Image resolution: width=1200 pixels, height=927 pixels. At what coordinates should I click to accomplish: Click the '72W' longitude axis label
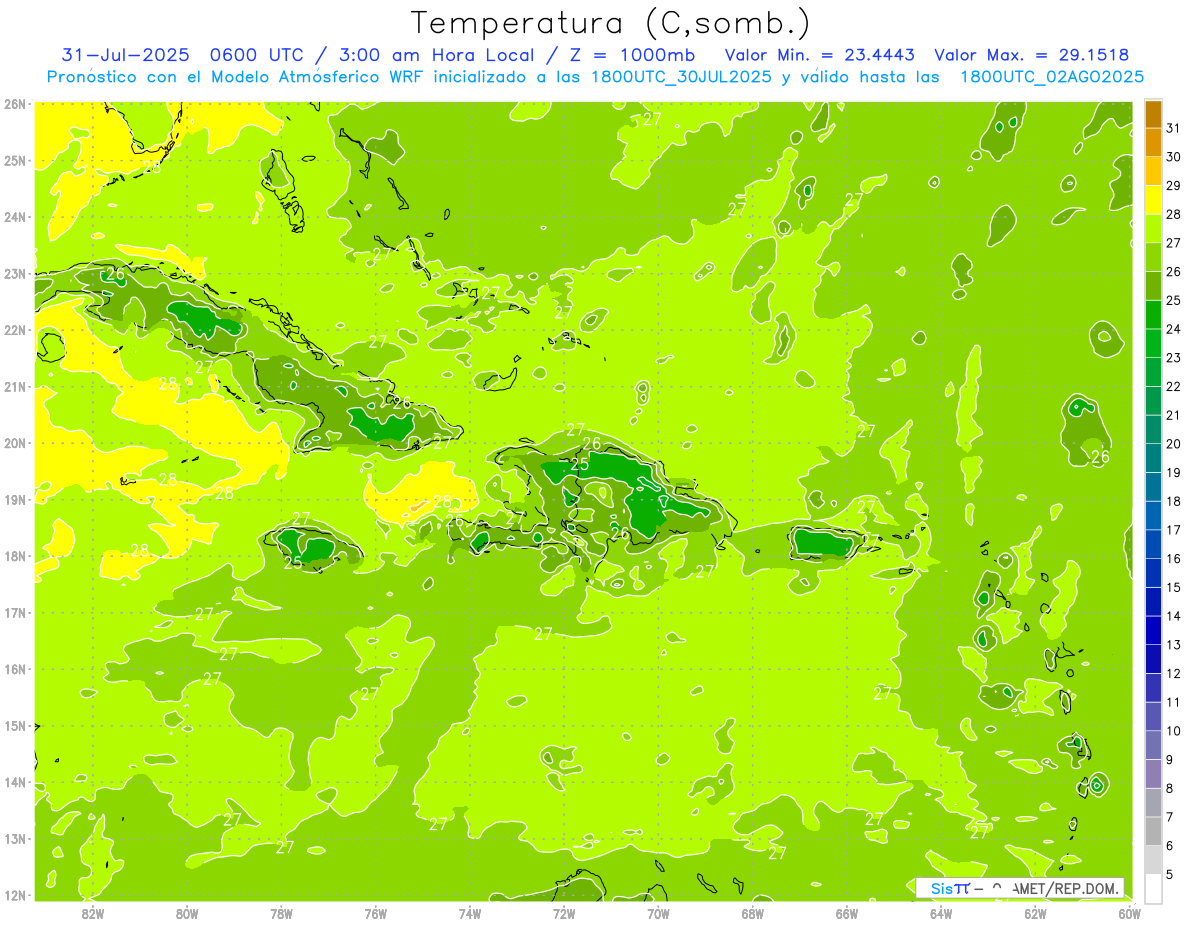coord(564,913)
